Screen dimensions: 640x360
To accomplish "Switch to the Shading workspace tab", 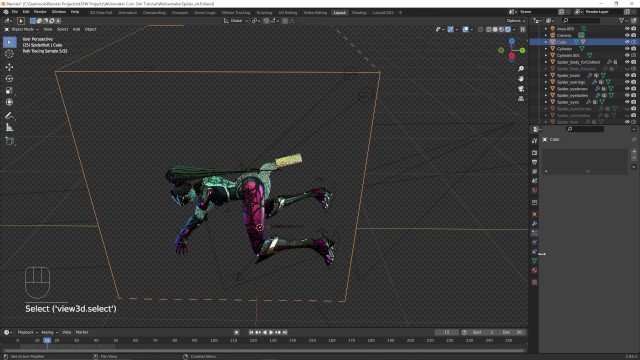I will pyautogui.click(x=359, y=13).
